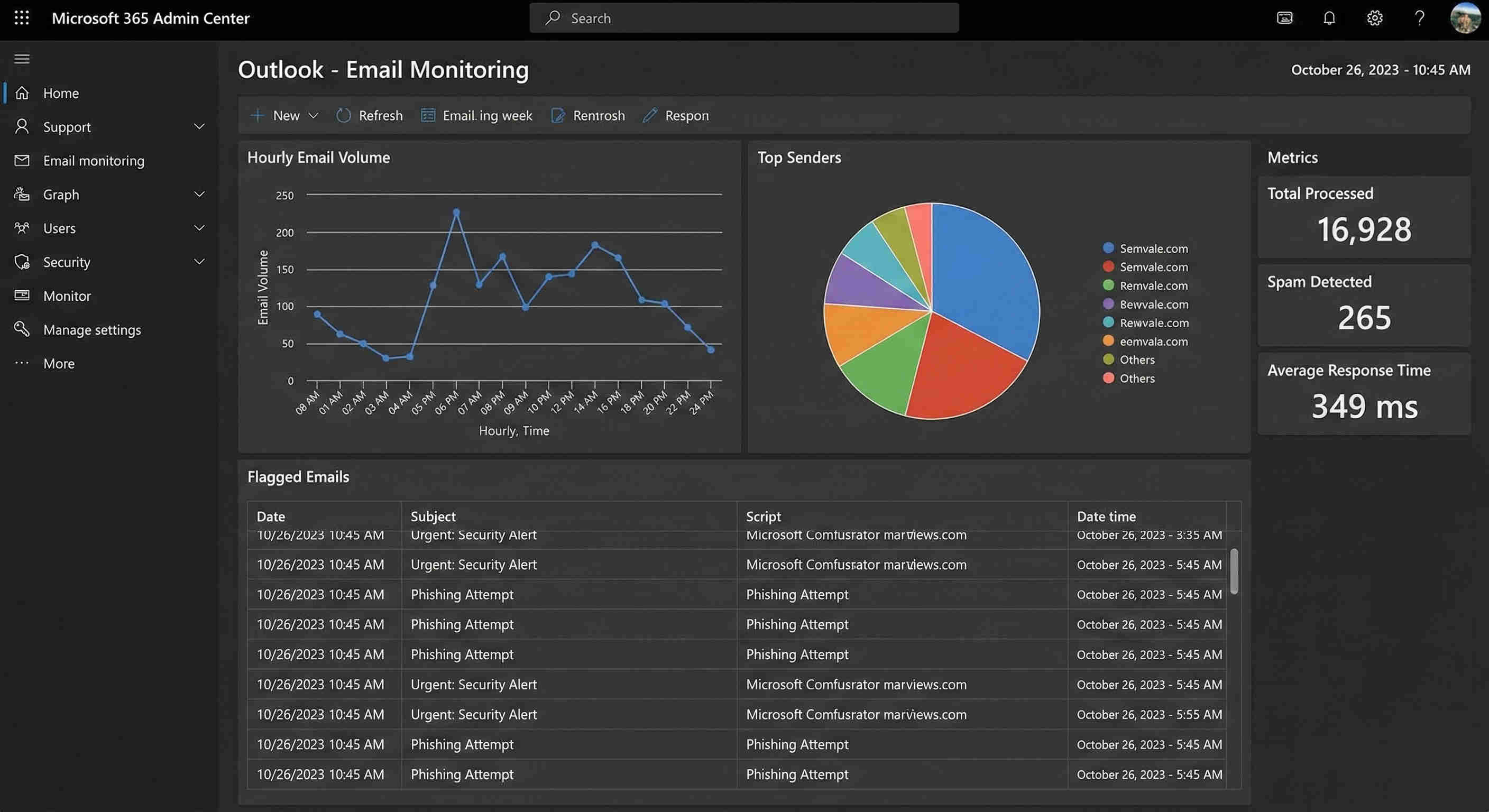Expand the Graph menu chevron
1489x812 pixels.
point(199,194)
